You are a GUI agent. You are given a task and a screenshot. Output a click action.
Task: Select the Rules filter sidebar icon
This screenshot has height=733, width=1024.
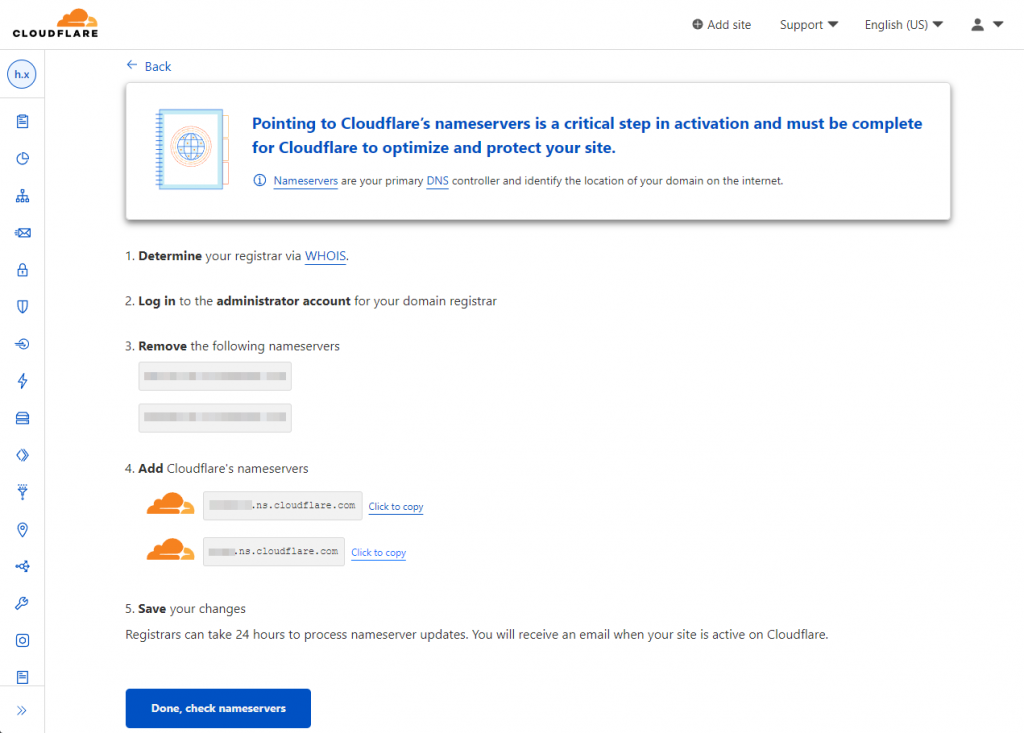[x=21, y=491]
